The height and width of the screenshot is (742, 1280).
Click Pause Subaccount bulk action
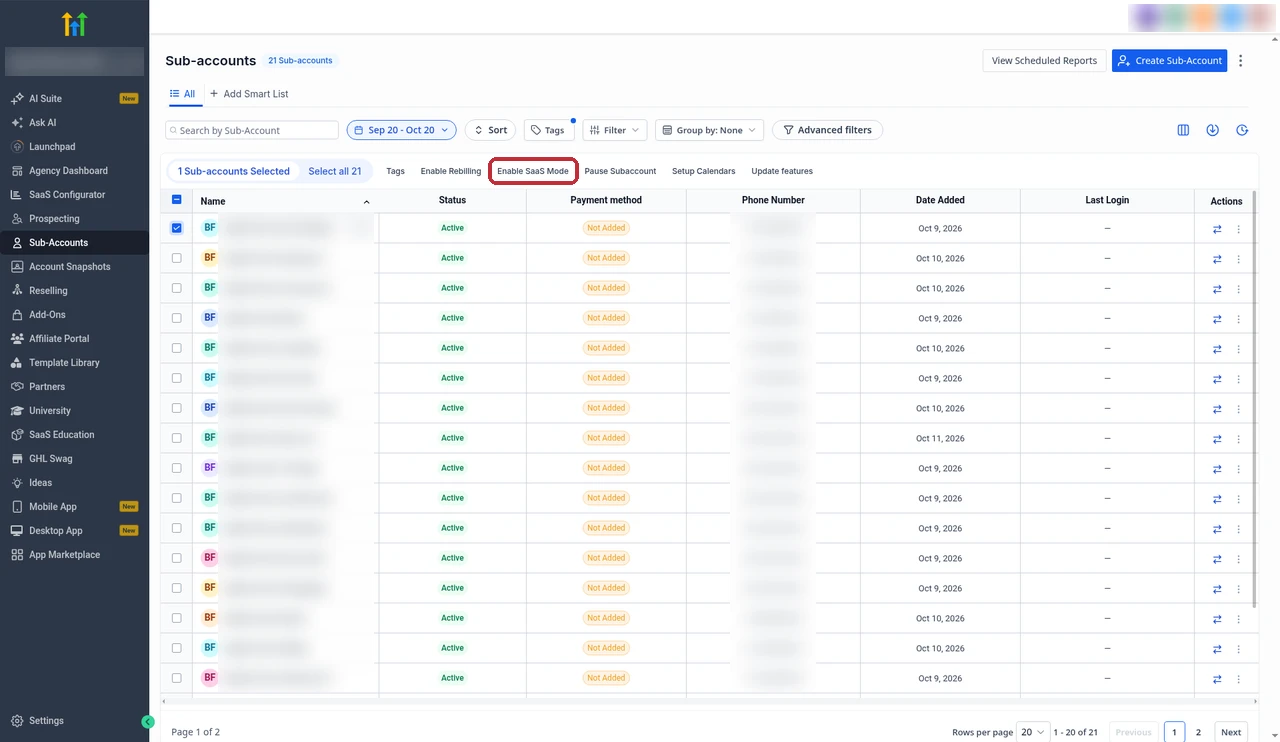(x=620, y=171)
